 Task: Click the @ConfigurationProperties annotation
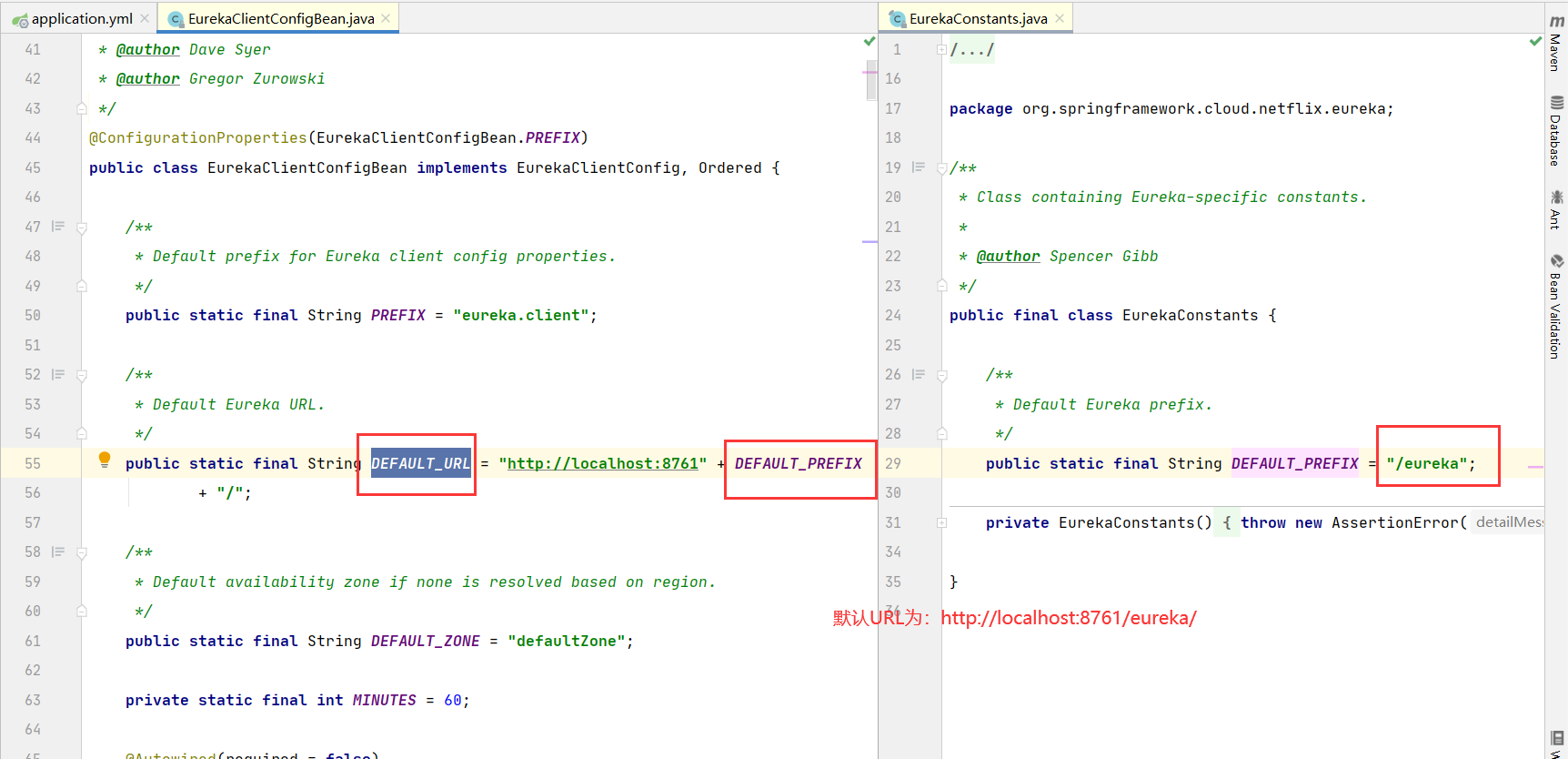(197, 137)
